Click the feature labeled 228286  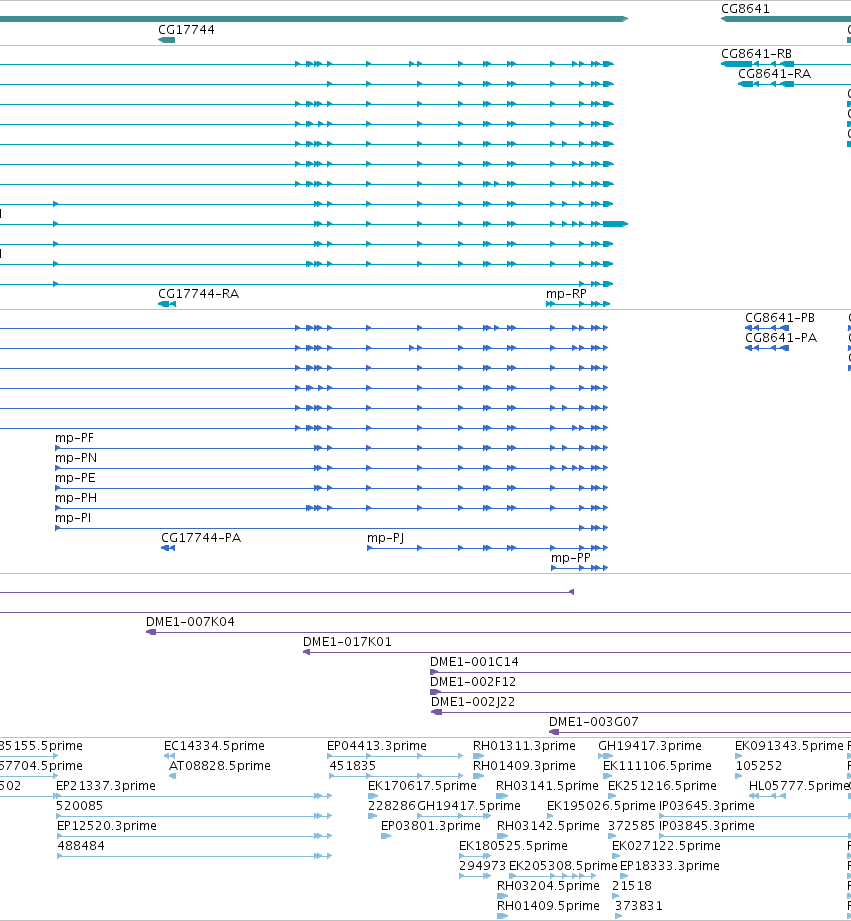click(391, 806)
